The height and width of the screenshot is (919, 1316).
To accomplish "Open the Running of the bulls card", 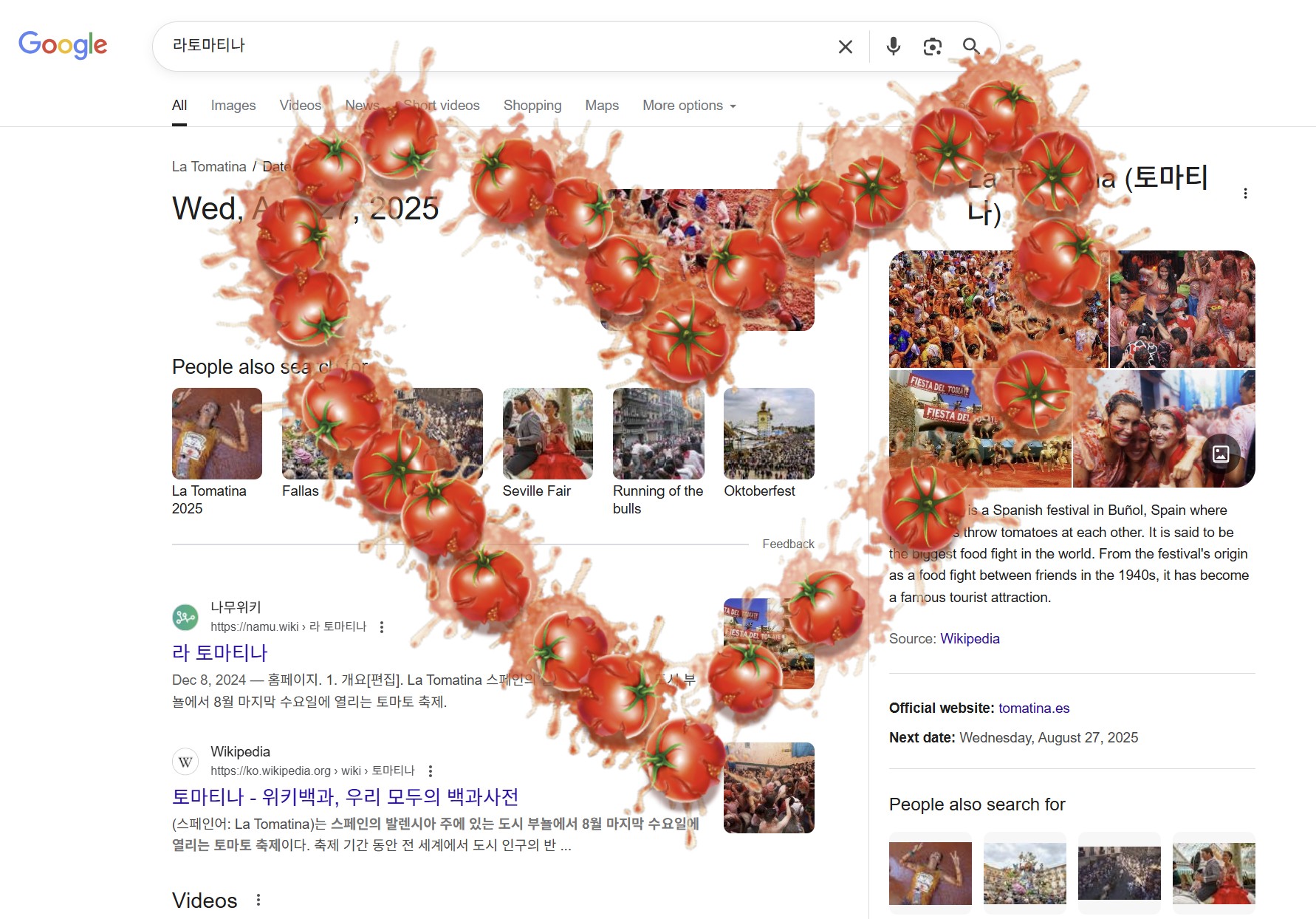I will click(658, 451).
